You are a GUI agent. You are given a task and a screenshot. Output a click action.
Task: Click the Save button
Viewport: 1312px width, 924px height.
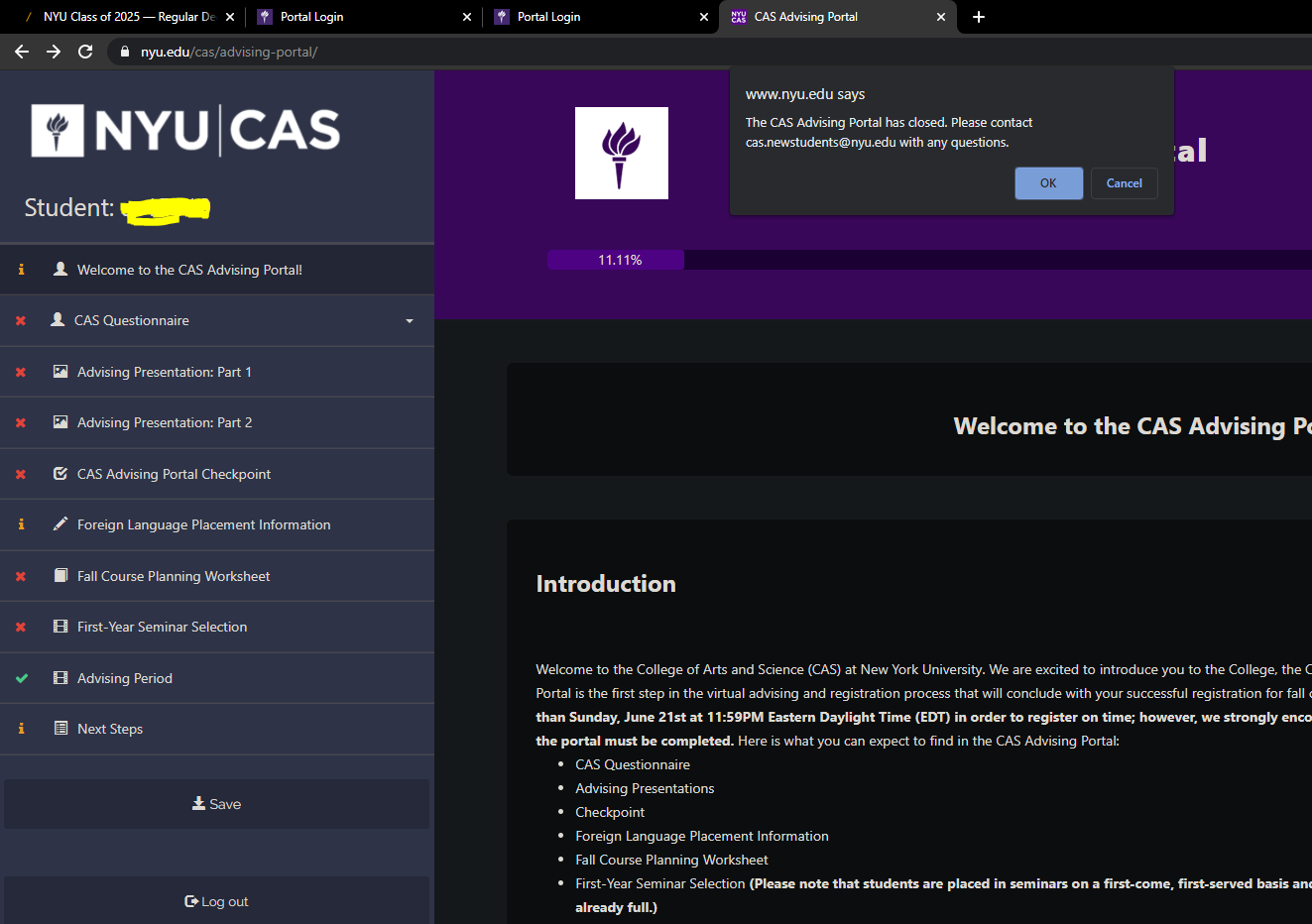pyautogui.click(x=217, y=804)
